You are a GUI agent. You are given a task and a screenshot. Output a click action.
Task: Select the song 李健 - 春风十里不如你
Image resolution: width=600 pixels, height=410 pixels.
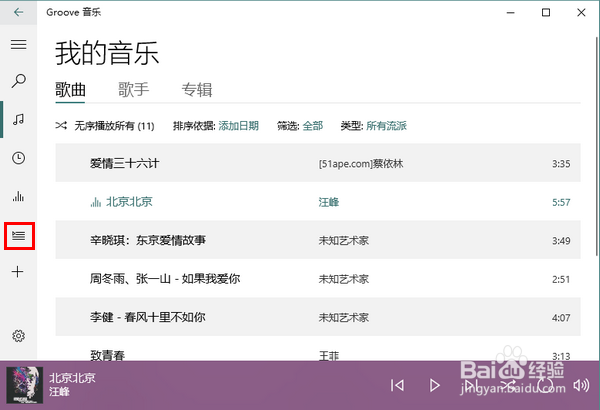pyautogui.click(x=148, y=317)
